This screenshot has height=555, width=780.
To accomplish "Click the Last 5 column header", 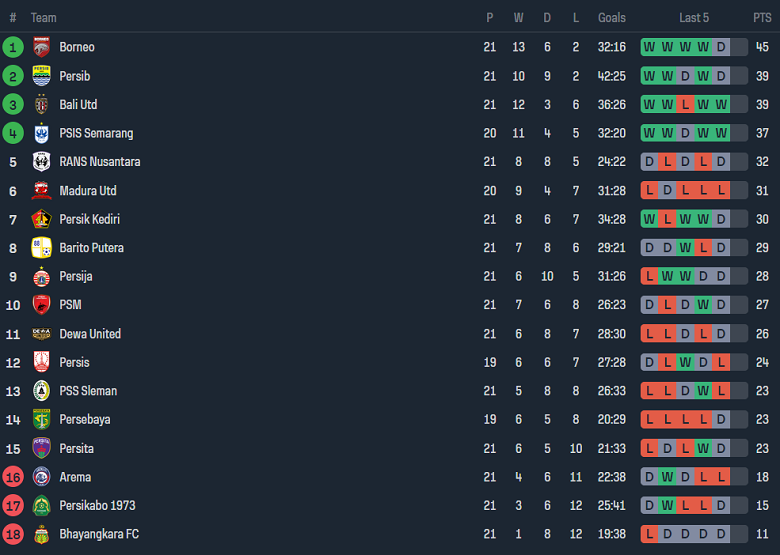I will pos(694,18).
